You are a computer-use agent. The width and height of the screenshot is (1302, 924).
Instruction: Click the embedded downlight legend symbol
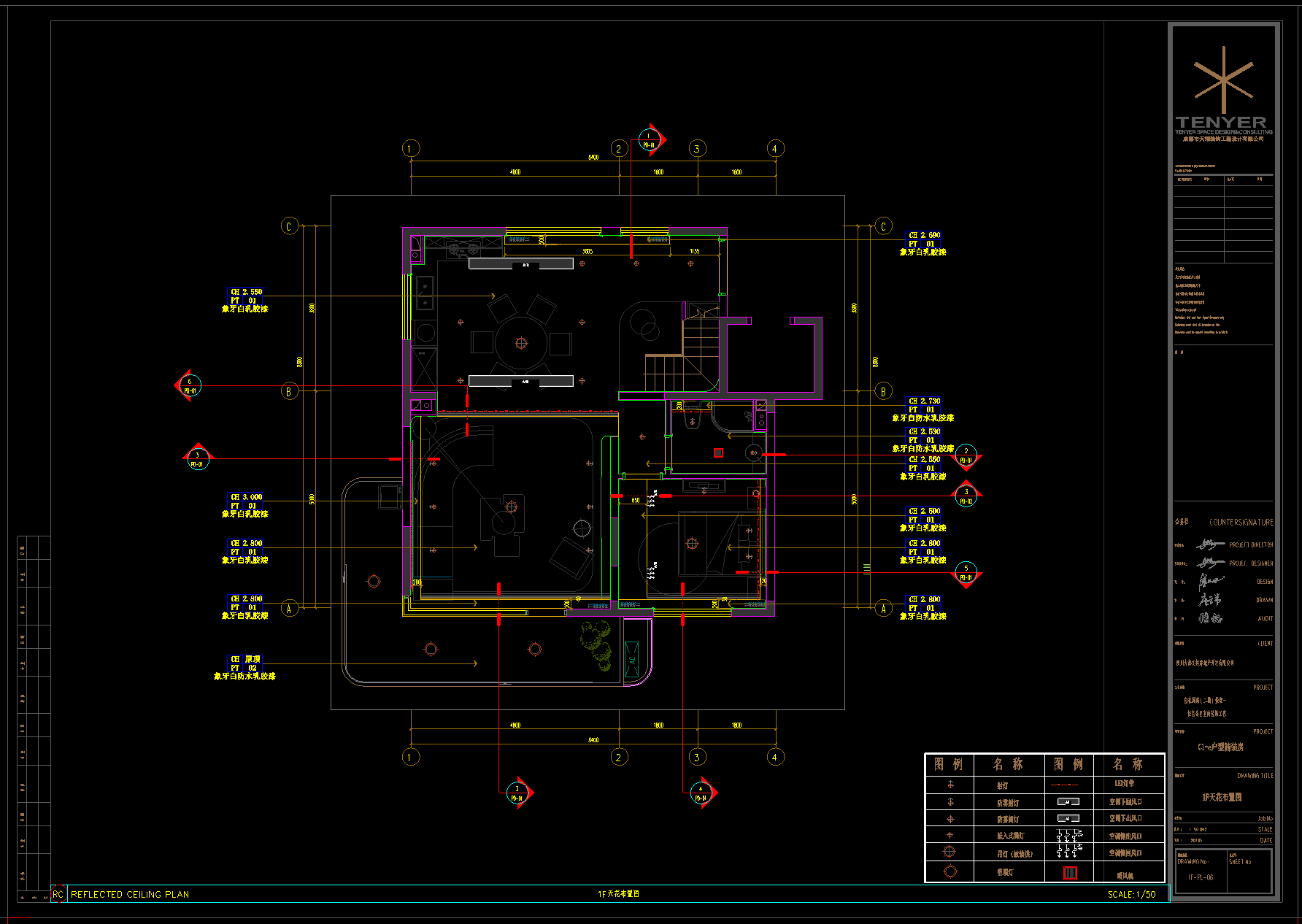point(950,835)
